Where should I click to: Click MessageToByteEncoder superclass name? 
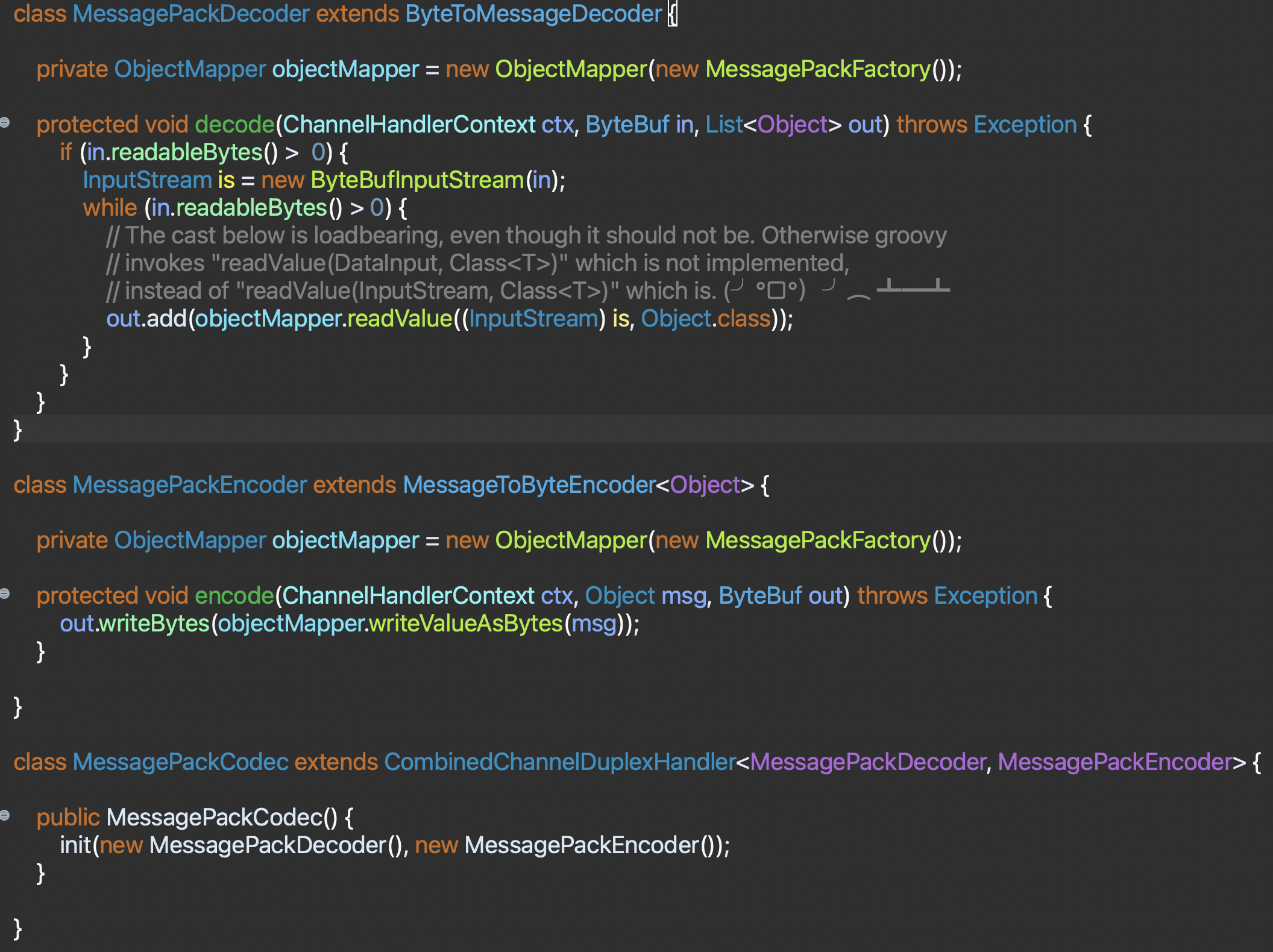(529, 485)
